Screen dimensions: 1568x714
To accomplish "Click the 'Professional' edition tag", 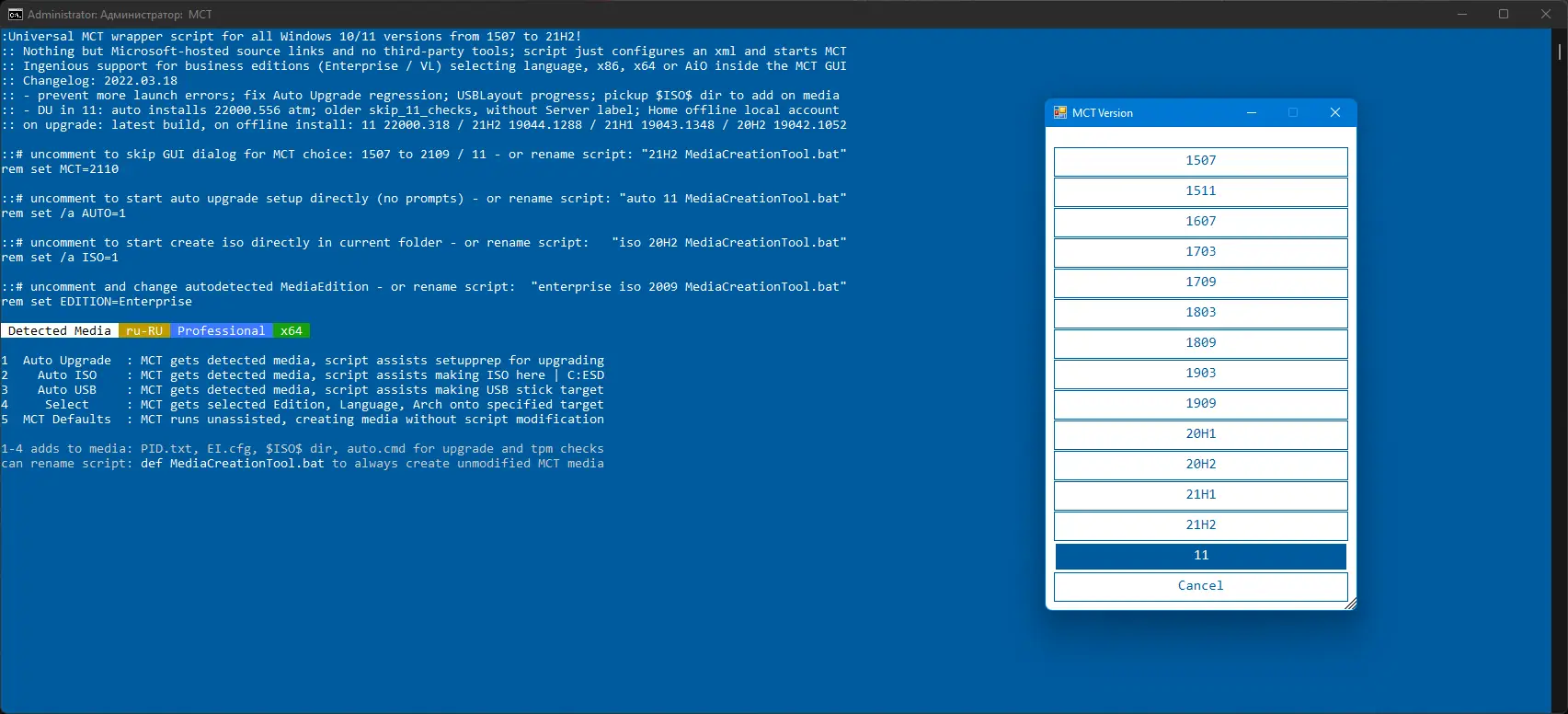I will (x=222, y=331).
